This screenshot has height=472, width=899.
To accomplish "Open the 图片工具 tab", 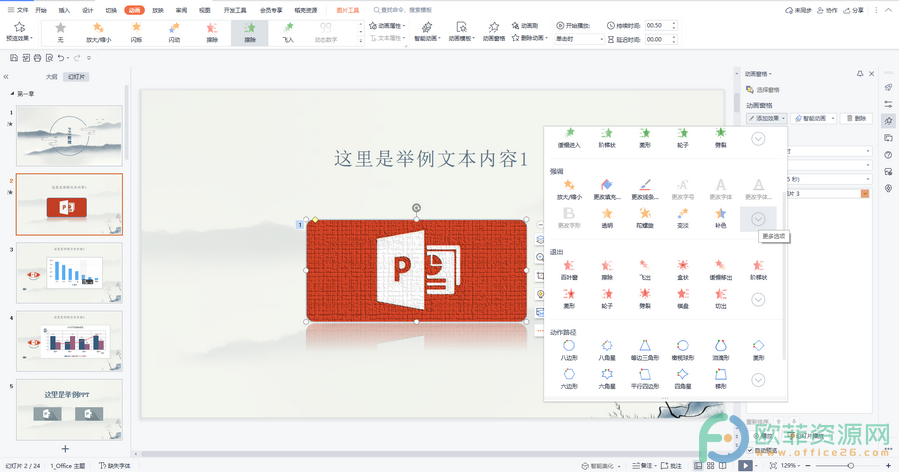I will click(347, 10).
